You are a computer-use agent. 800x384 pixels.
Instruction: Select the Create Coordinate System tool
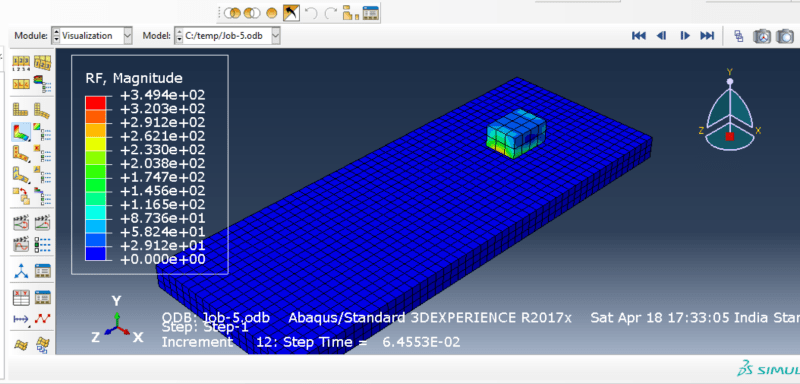point(20,271)
